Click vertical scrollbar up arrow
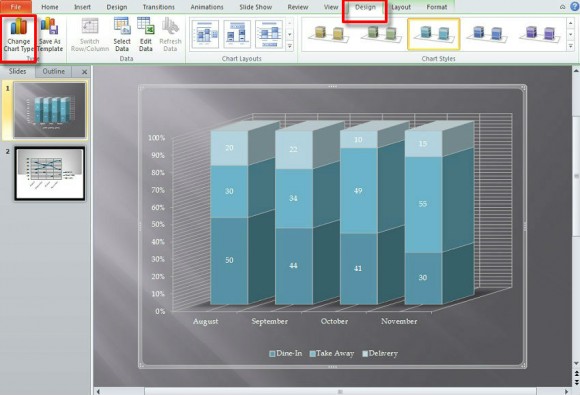Image resolution: width=580 pixels, height=395 pixels. click(576, 70)
